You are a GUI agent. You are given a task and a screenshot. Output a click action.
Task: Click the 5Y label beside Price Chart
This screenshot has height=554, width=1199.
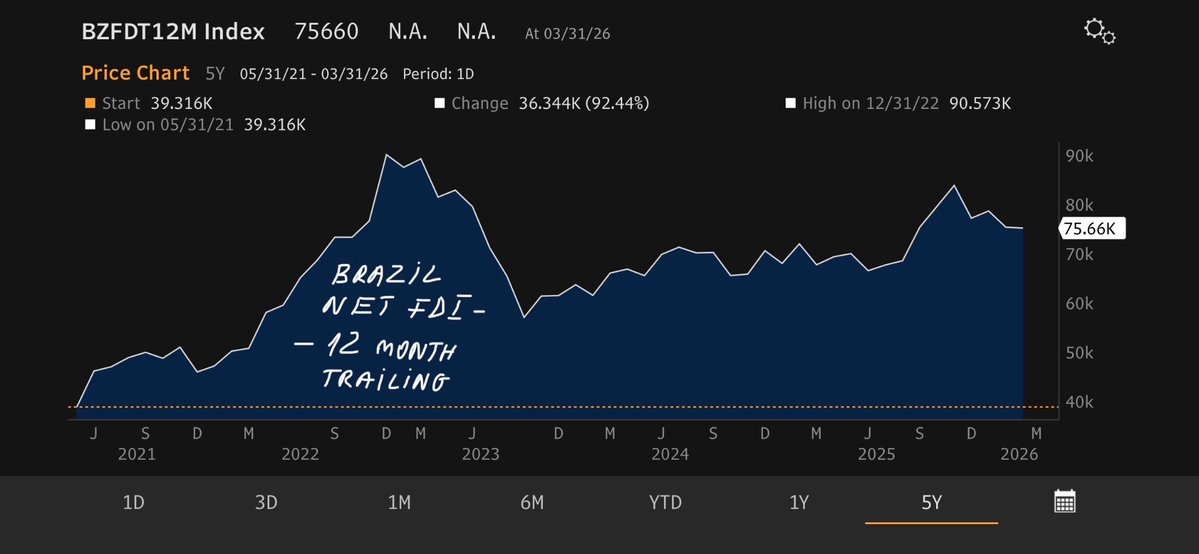pyautogui.click(x=215, y=74)
